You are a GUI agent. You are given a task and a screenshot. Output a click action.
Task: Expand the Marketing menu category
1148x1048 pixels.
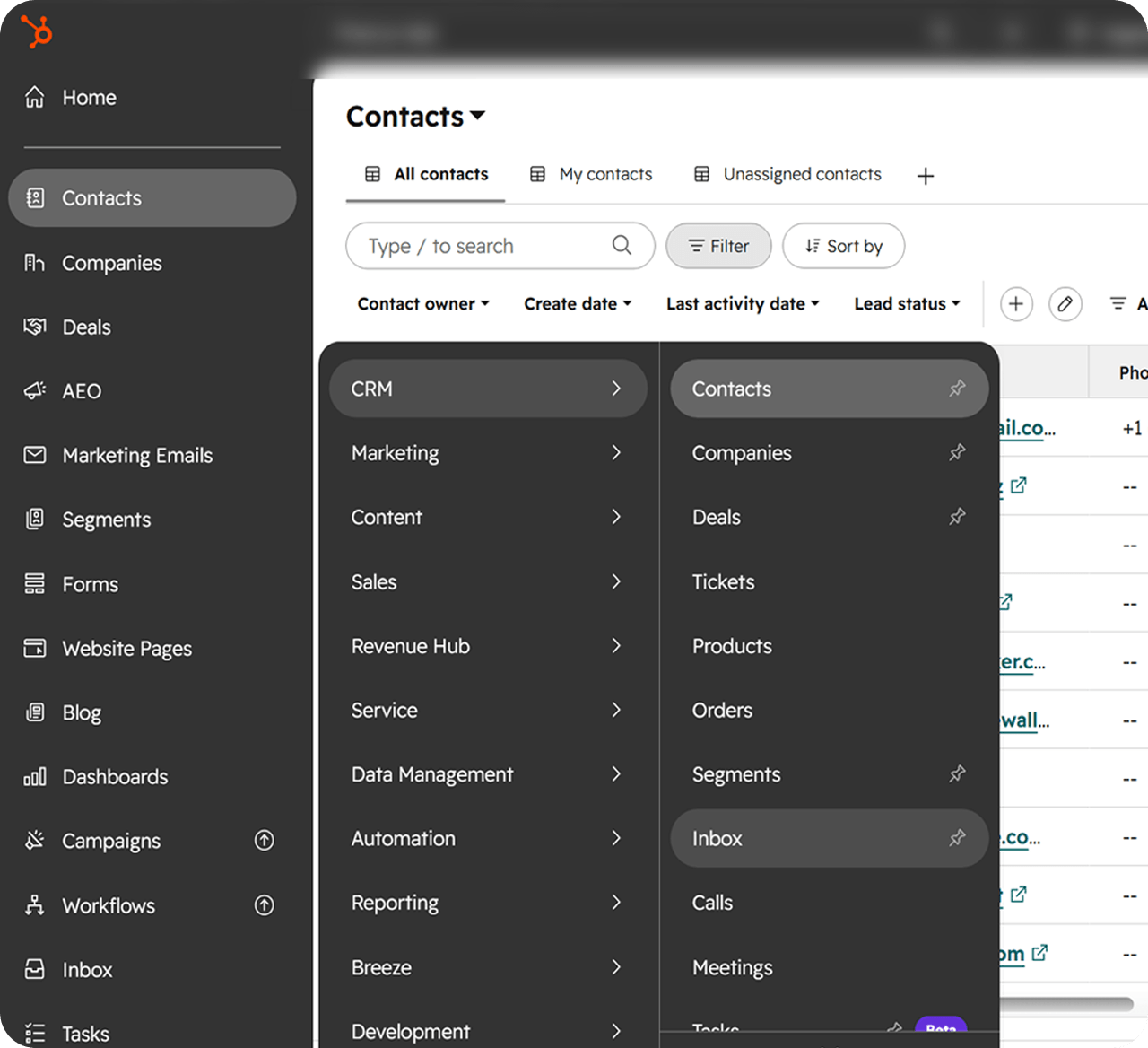point(488,453)
